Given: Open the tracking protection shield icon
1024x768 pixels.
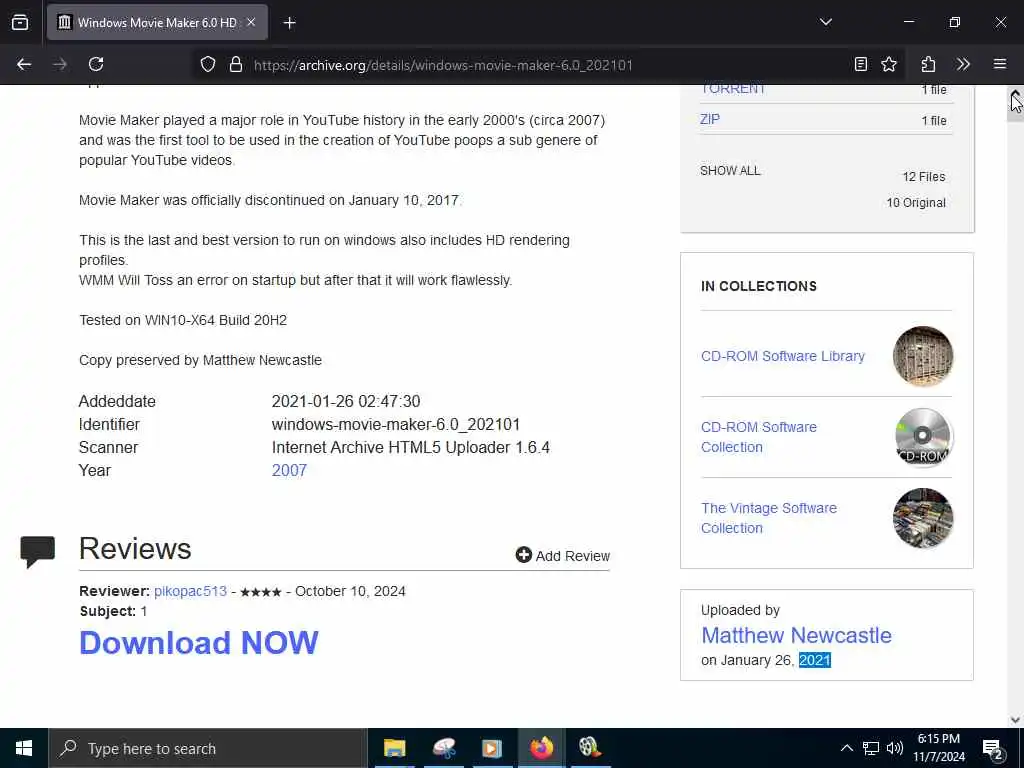Looking at the screenshot, I should (208, 64).
